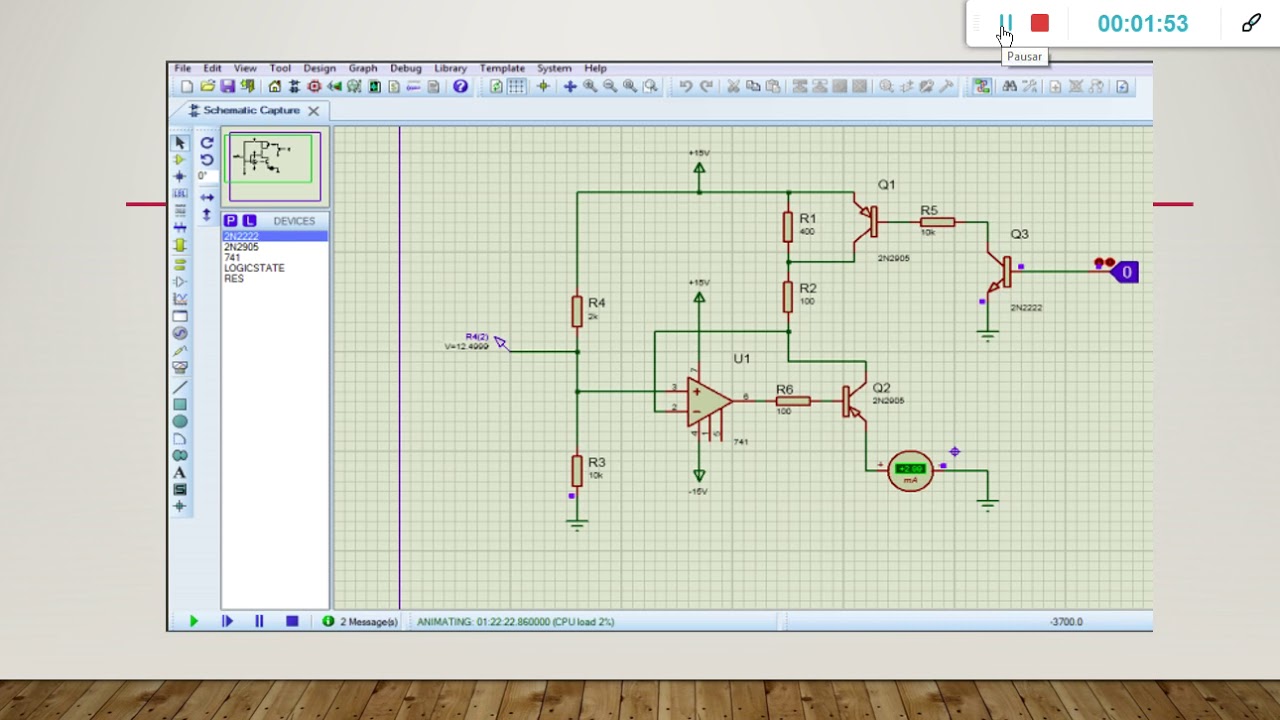Click the Zoom In magnifier icon
1280x720 pixels.
click(590, 87)
